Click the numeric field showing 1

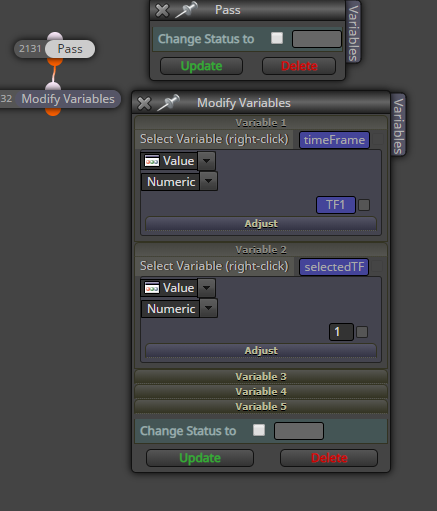point(341,332)
